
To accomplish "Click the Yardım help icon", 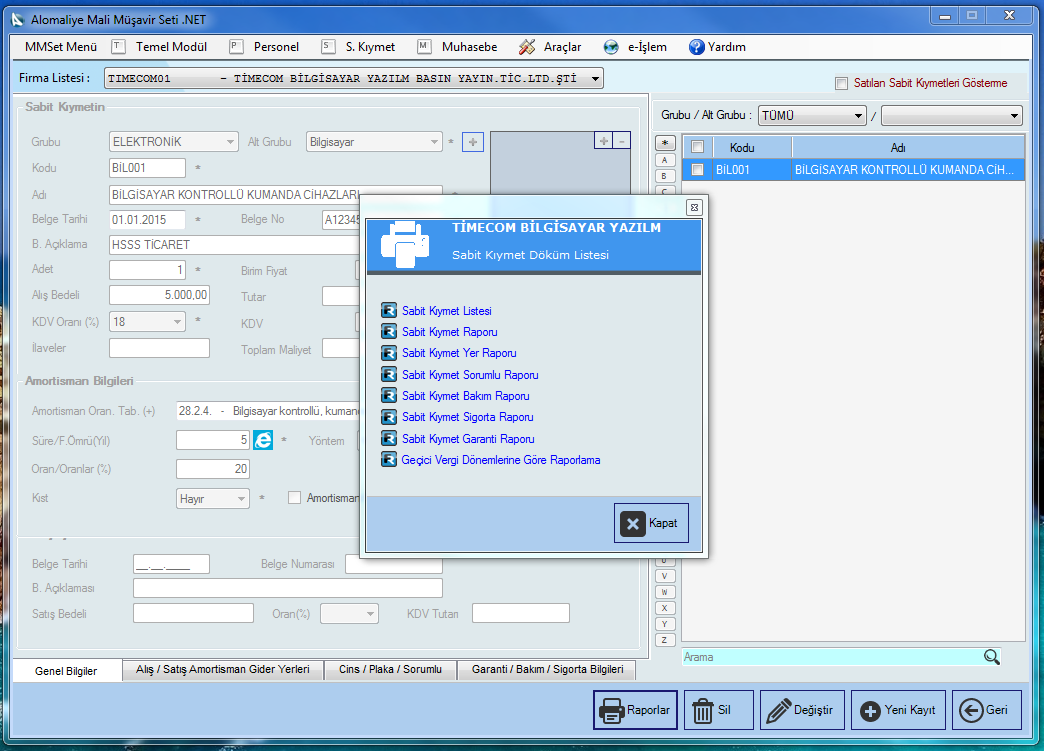I will coord(696,47).
